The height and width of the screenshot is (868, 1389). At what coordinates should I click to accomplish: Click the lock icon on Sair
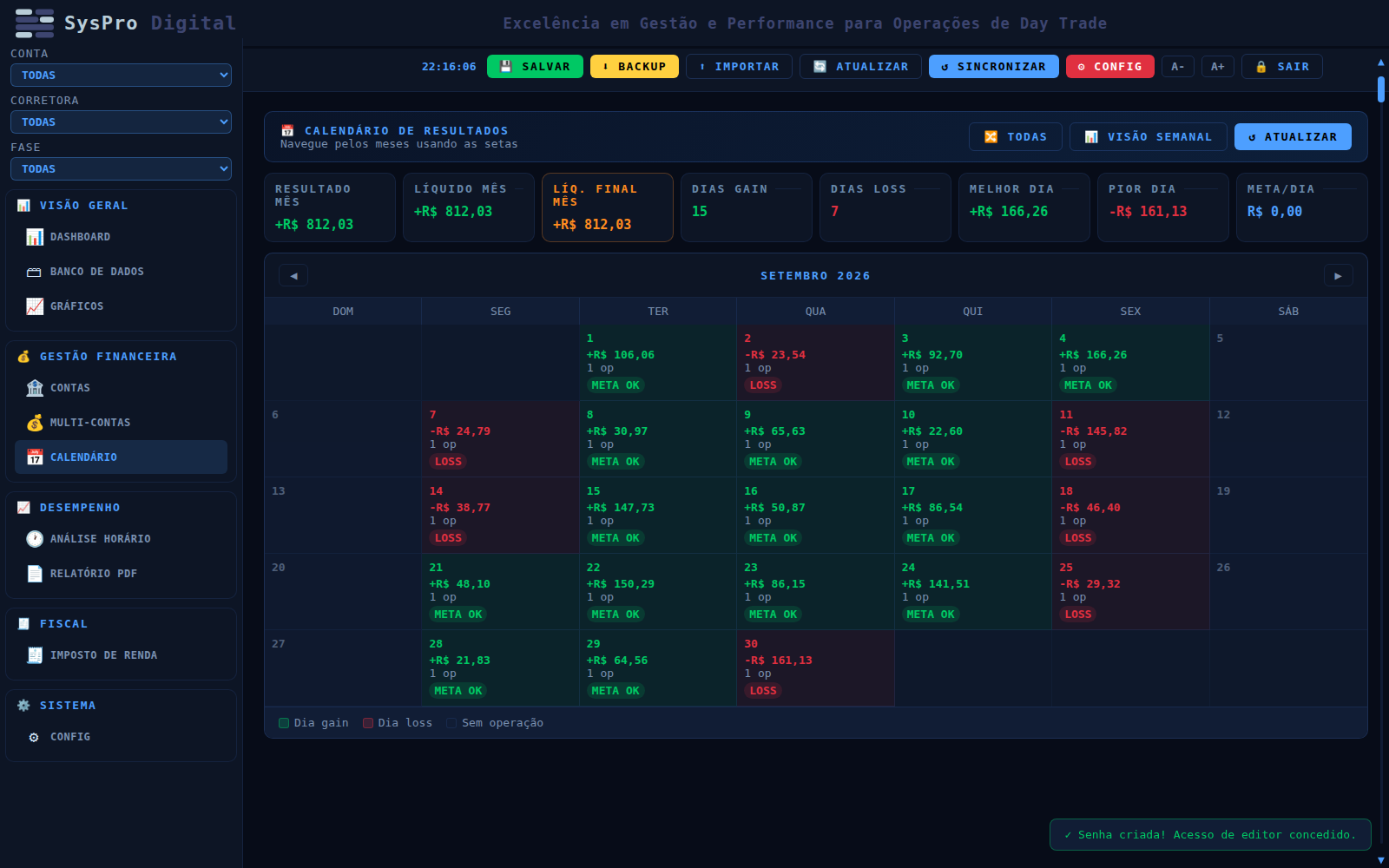click(x=1261, y=67)
